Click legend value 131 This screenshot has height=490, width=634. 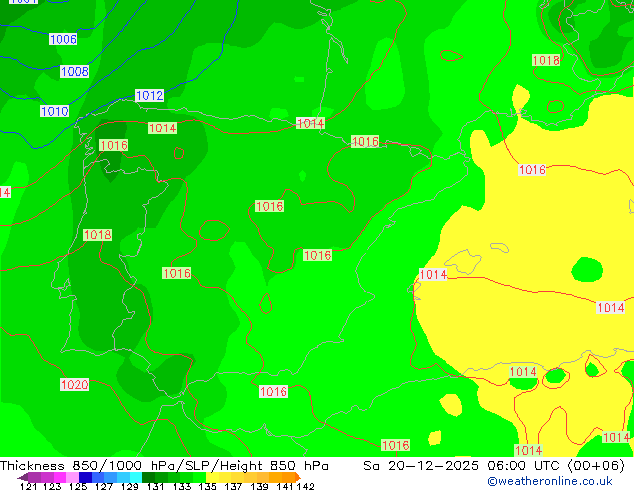(x=156, y=486)
